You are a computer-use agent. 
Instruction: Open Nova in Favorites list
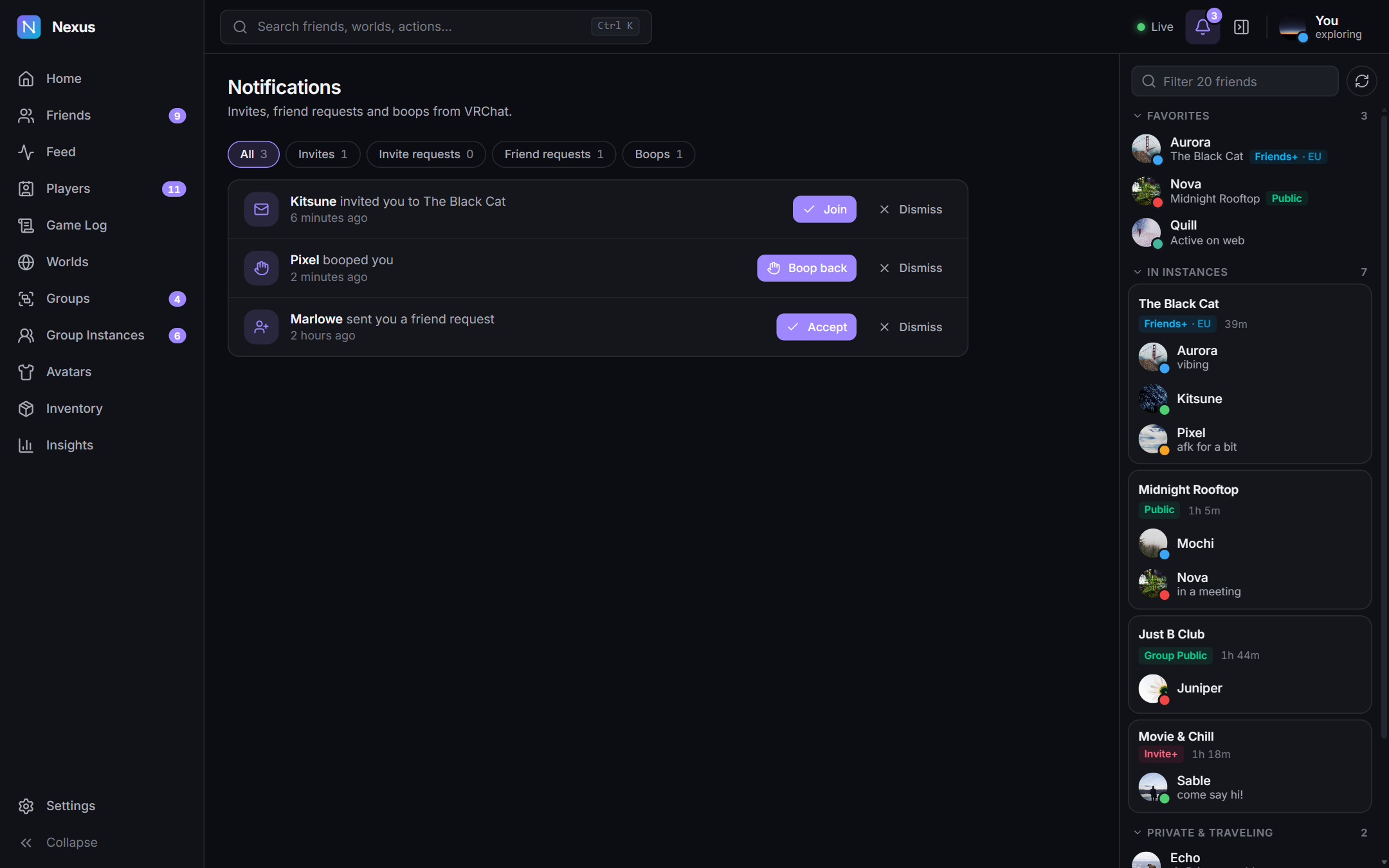[1249, 191]
